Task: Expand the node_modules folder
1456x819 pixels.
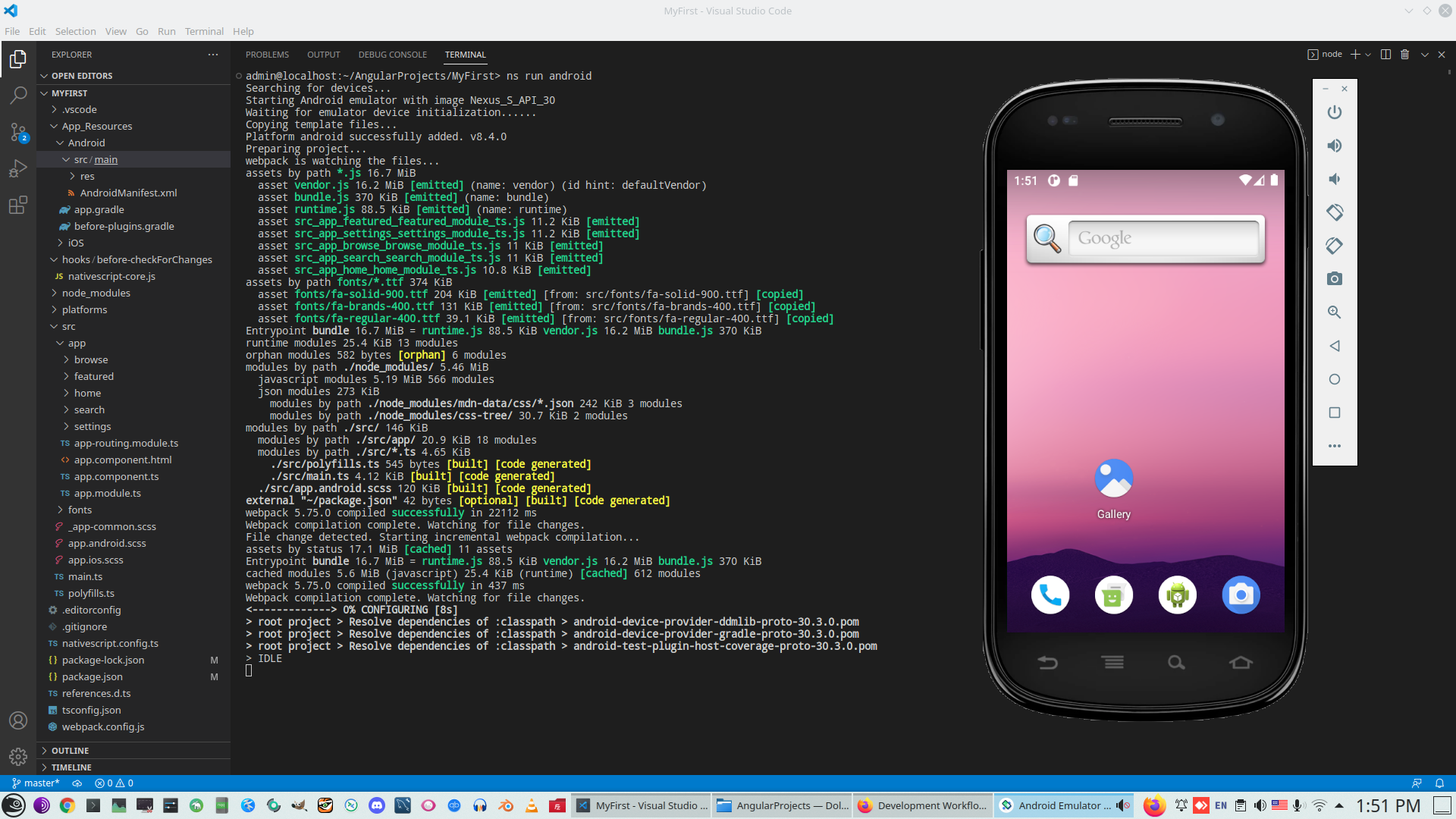Action: 96,293
